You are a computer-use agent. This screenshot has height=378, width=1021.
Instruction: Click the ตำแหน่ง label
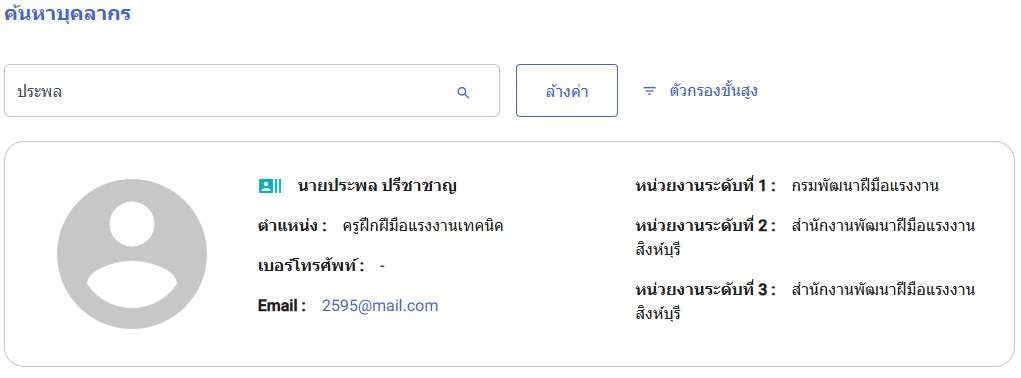click(292, 226)
